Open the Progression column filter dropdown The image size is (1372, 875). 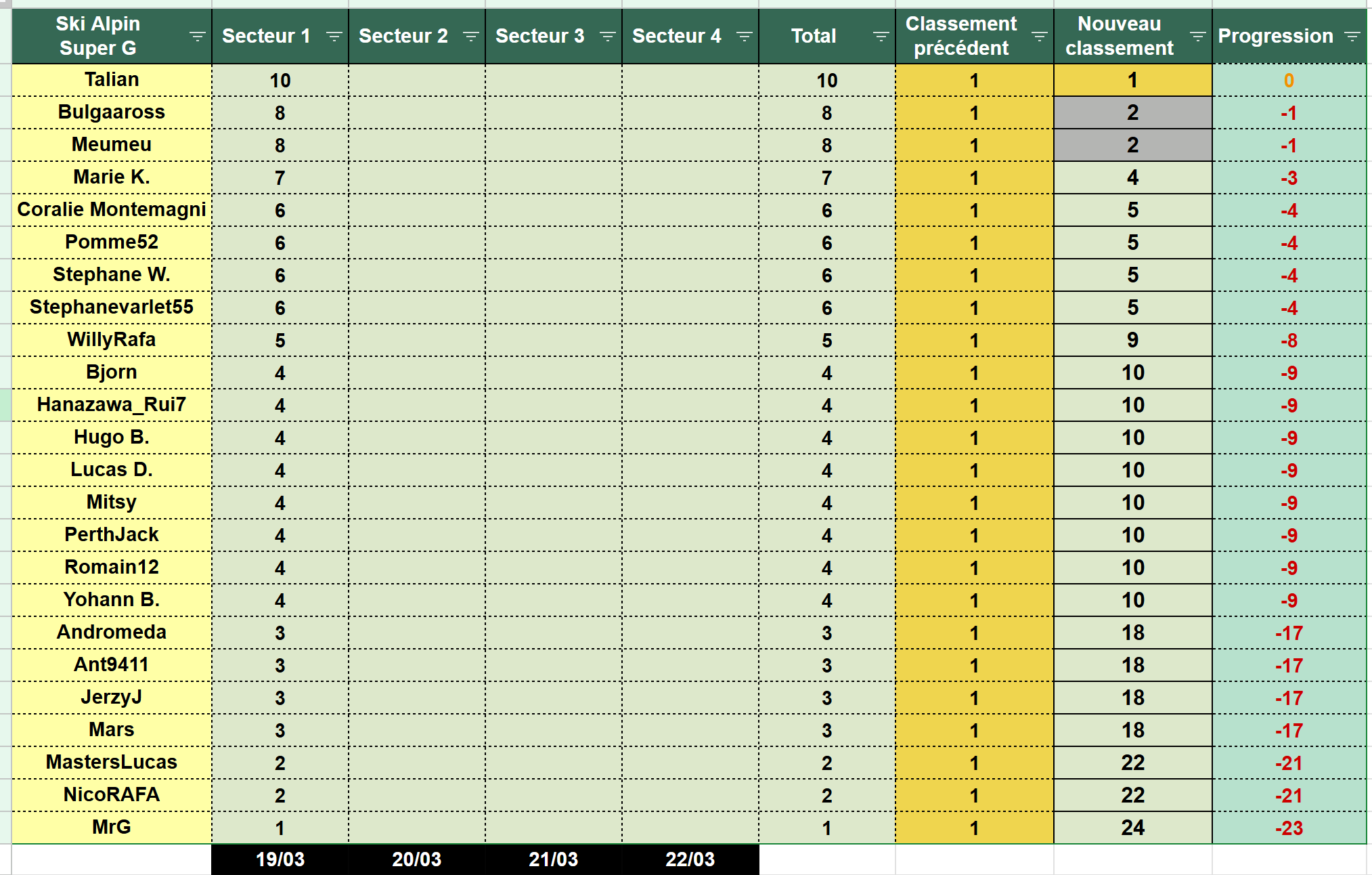click(x=1352, y=37)
